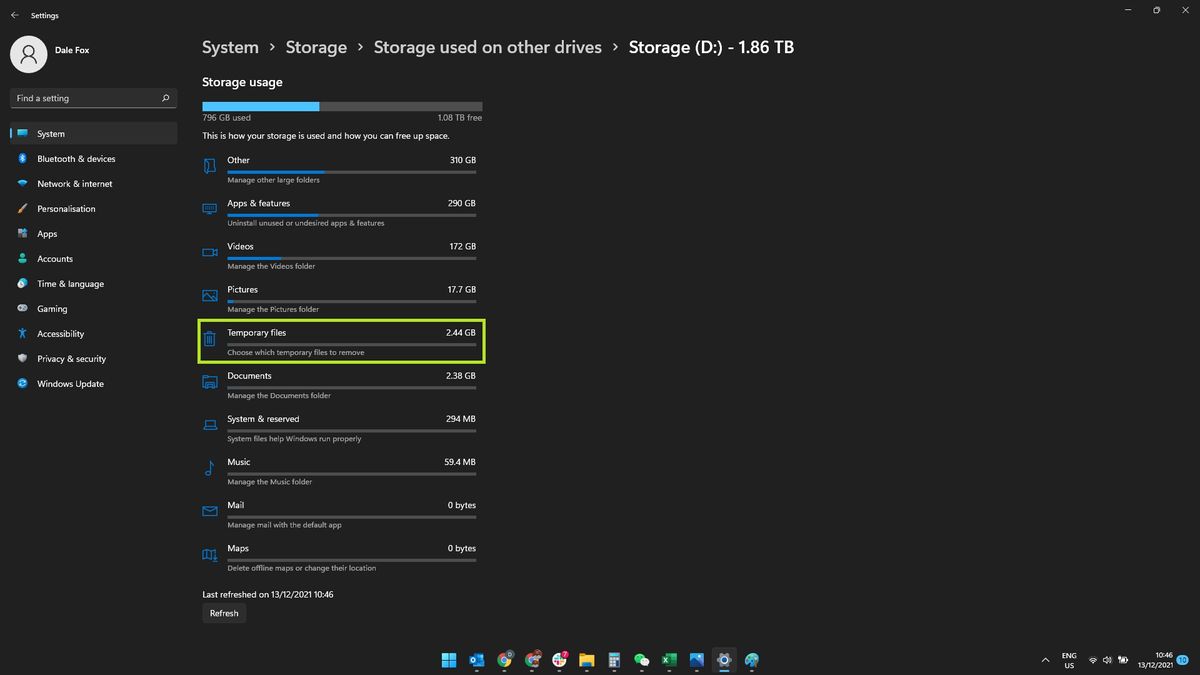Open Outlook from the taskbar
The image size is (1200, 675).
tap(477, 660)
